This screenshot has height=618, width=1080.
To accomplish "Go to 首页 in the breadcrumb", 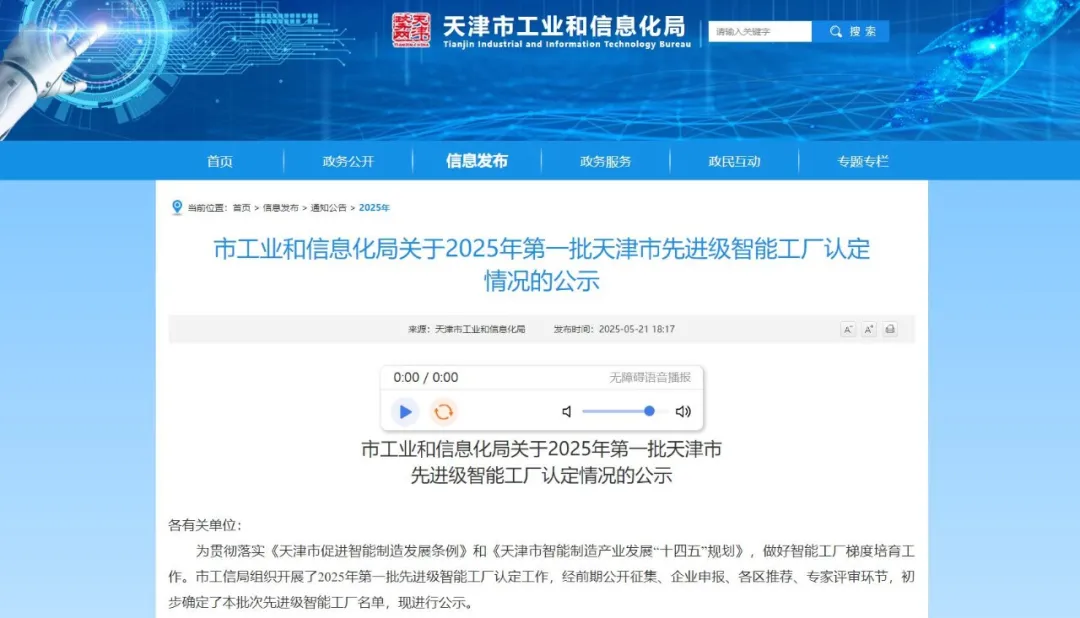I will coord(242,207).
